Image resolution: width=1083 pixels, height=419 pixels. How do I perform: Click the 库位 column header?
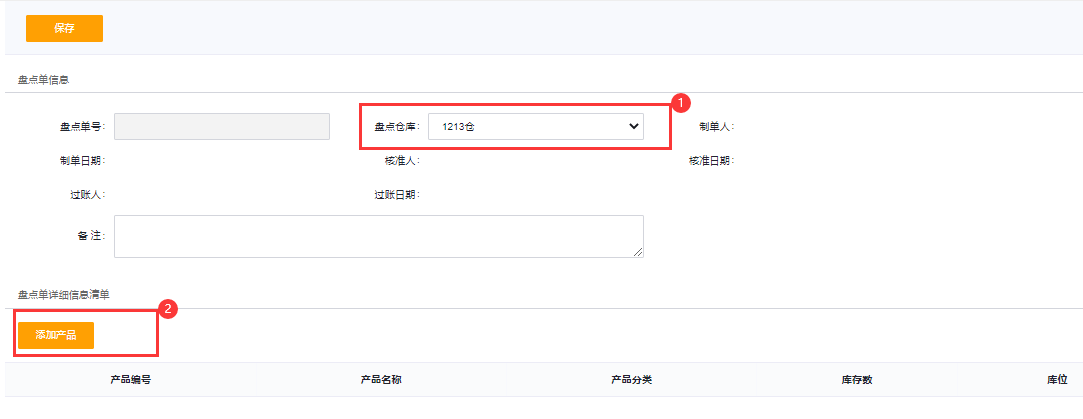click(1057, 380)
